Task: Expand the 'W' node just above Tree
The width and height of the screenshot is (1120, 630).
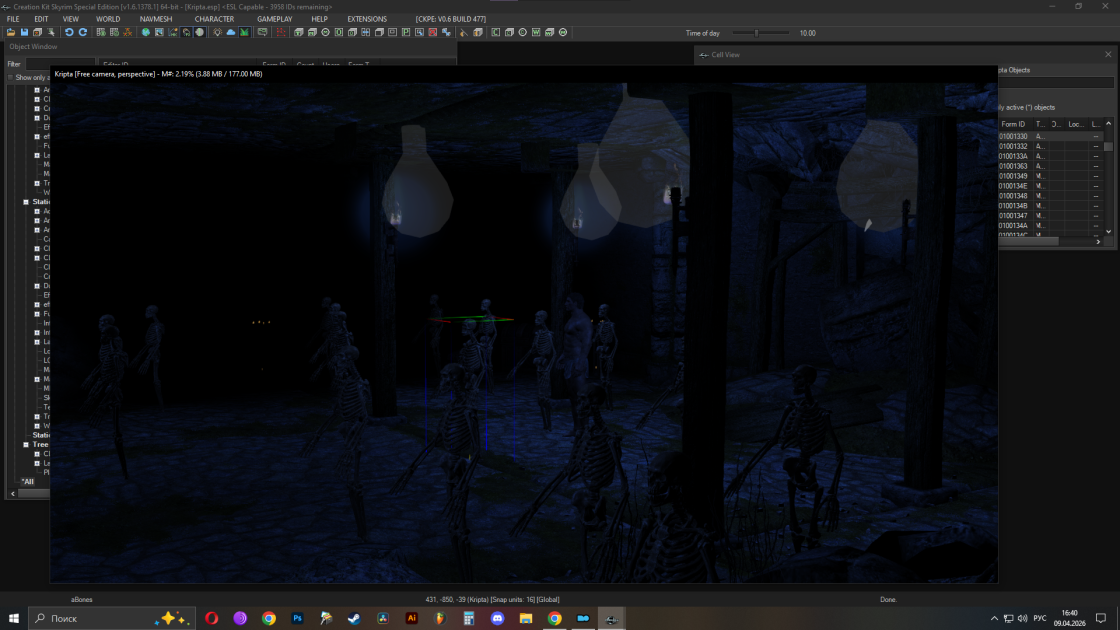Action: coord(37,426)
